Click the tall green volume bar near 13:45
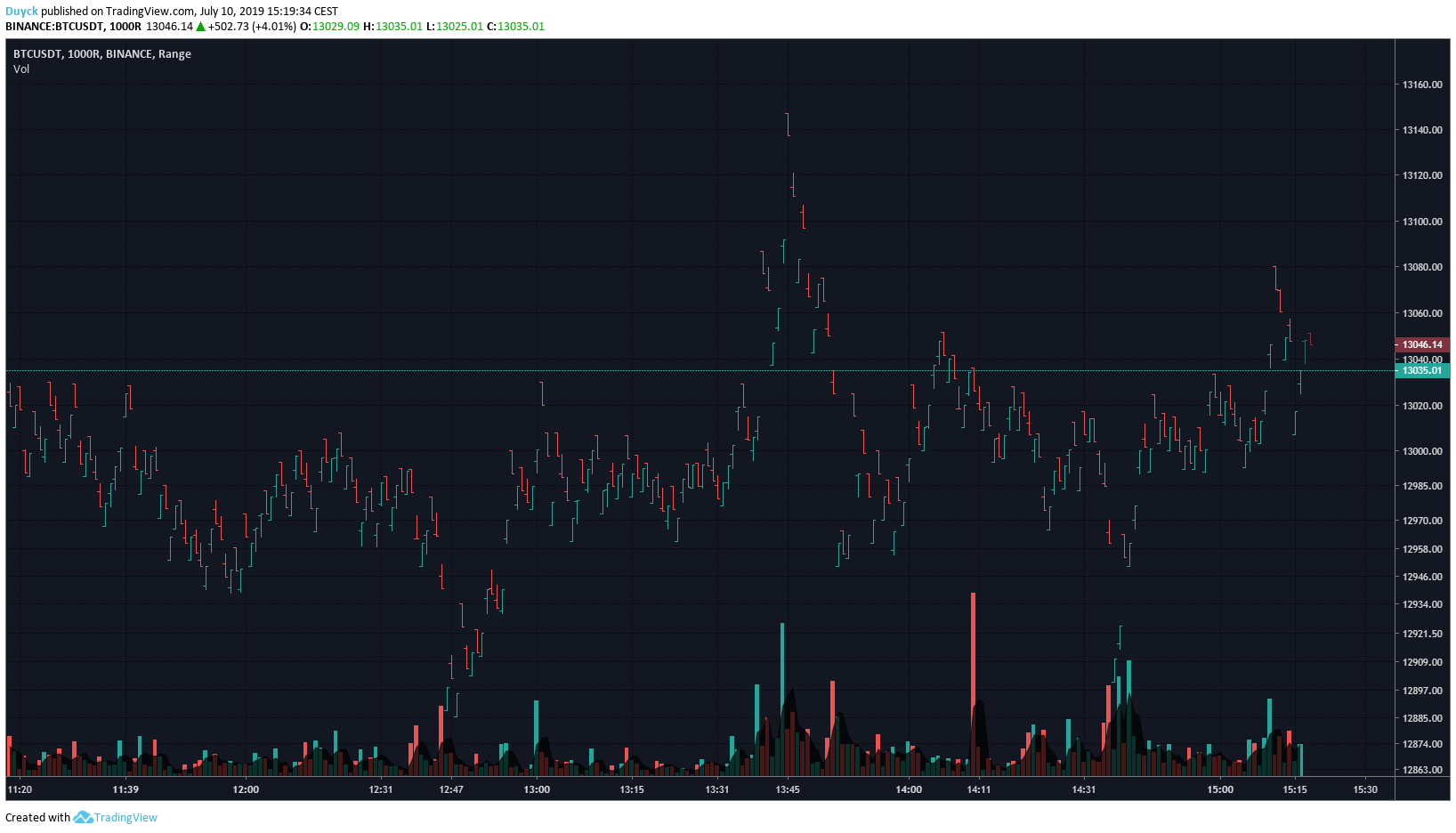This screenshot has width=1456, height=833. click(x=782, y=699)
